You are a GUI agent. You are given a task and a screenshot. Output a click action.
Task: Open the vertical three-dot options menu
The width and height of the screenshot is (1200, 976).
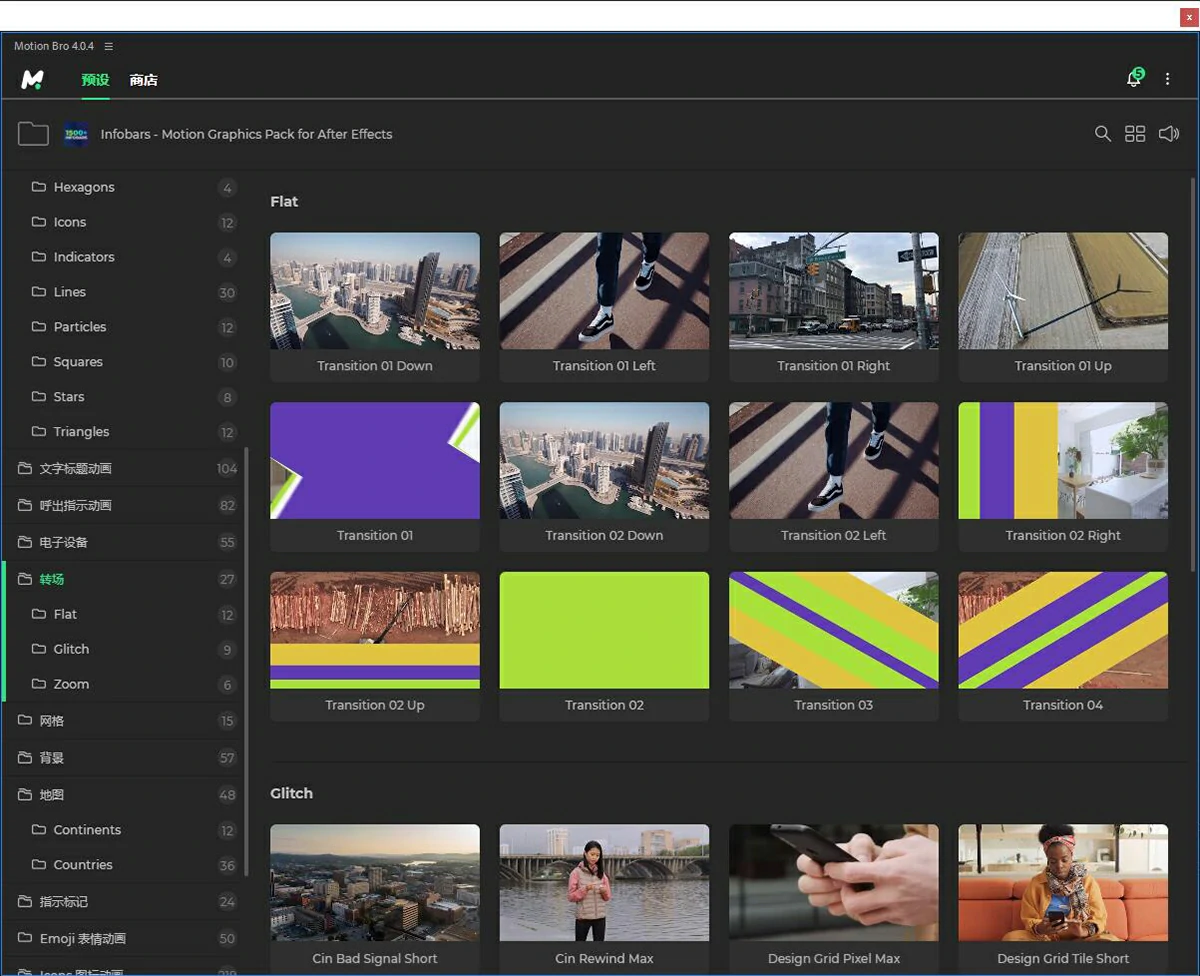coord(1167,79)
